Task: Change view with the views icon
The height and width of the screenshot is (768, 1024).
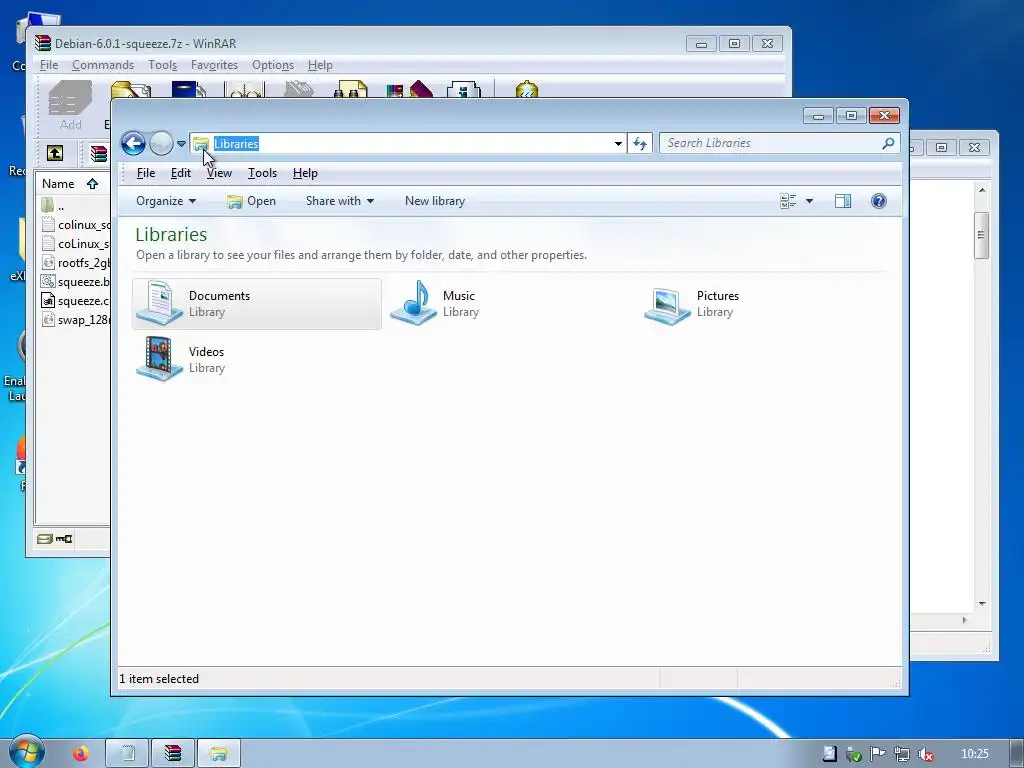Action: pos(788,201)
